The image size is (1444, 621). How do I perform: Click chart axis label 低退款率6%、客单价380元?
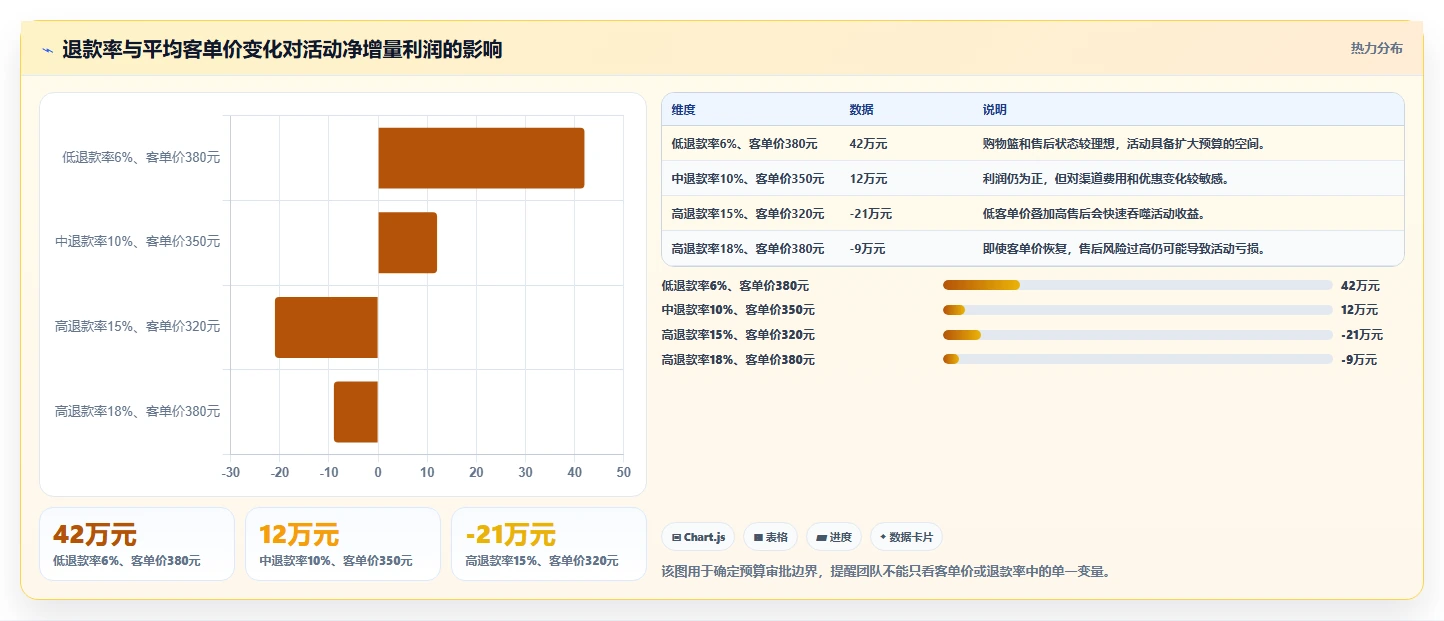pyautogui.click(x=141, y=157)
